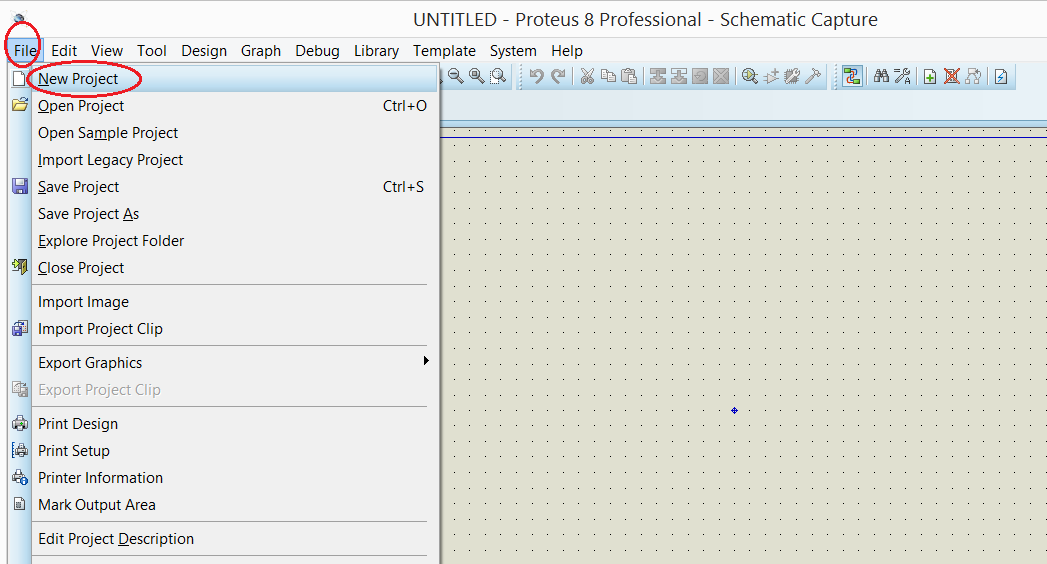Viewport: 1047px width, 564px height.
Task: Run the Electrical Rules Check icon
Action: coord(1001,77)
